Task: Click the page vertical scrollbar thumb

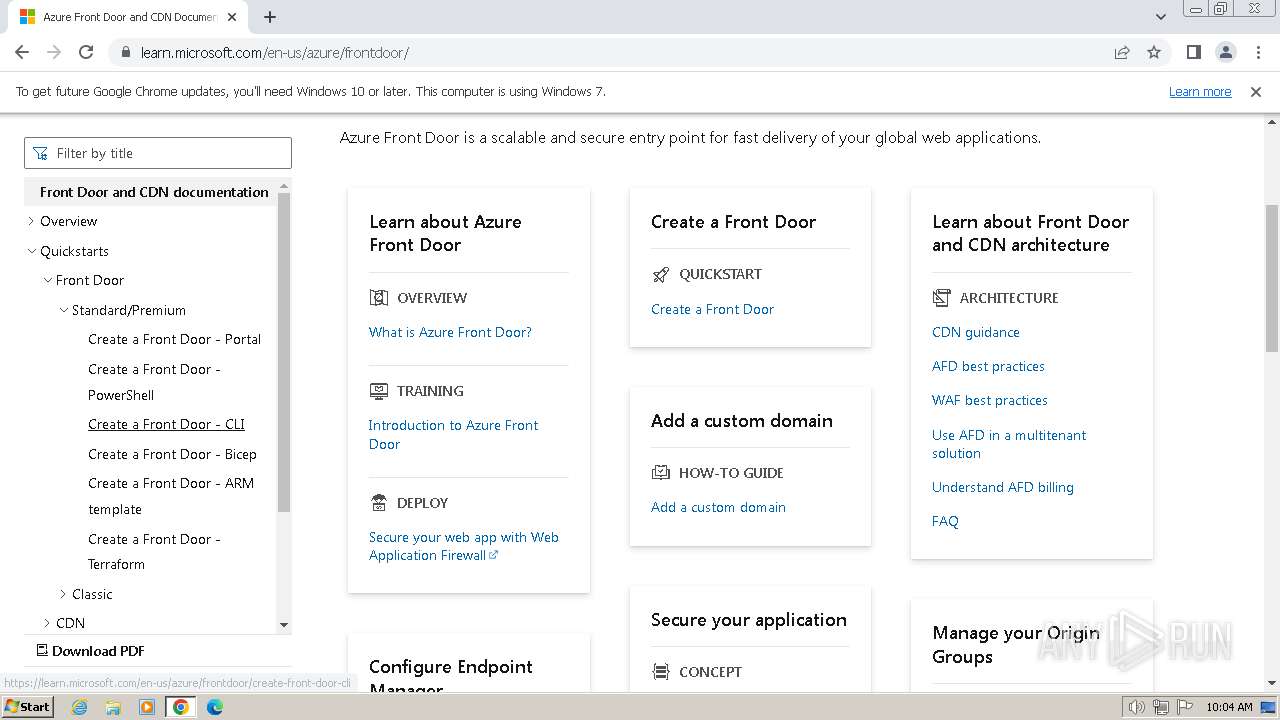Action: (x=1272, y=278)
